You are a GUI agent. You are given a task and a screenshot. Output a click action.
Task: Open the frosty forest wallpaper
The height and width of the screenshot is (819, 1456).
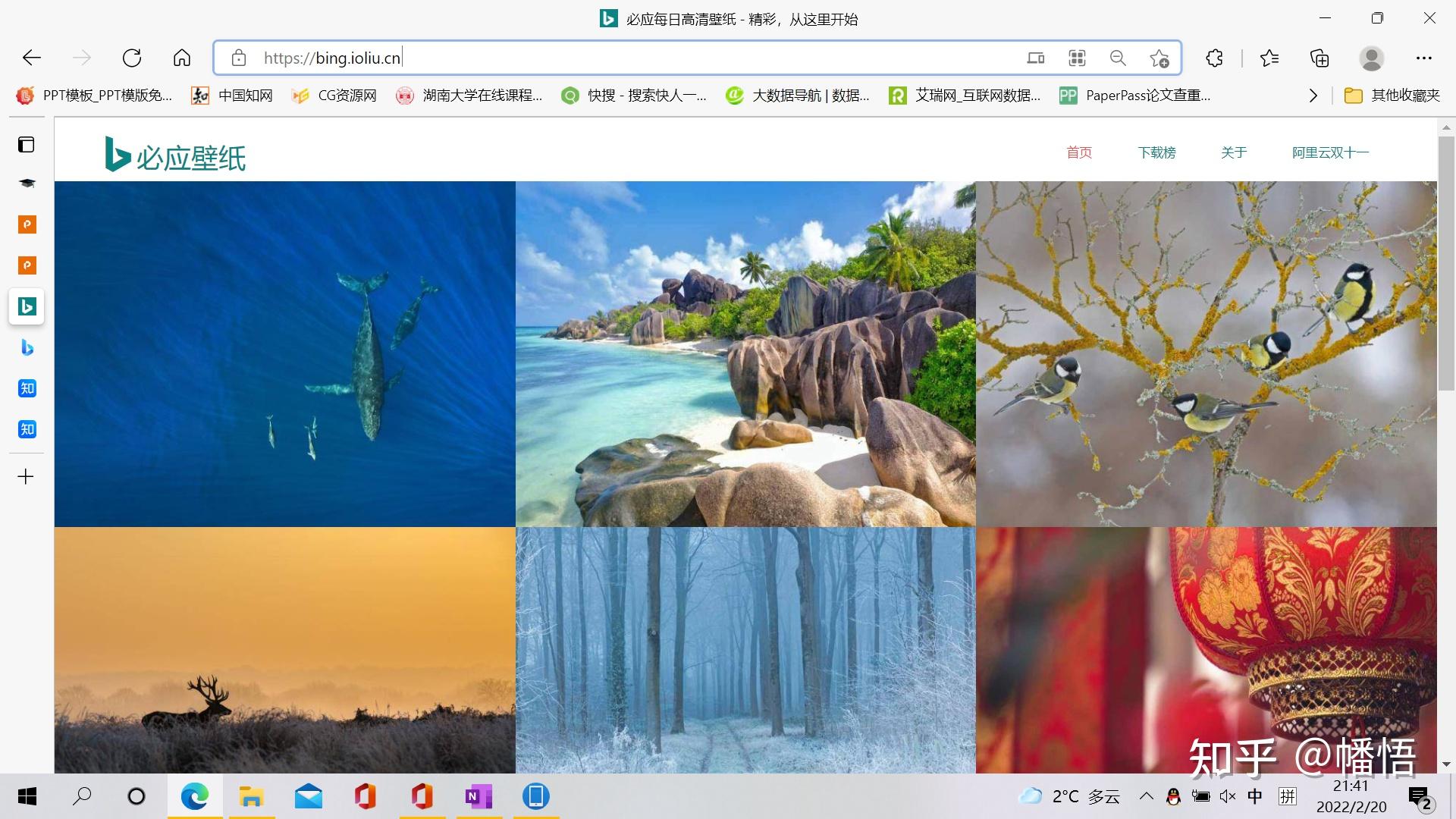745,650
